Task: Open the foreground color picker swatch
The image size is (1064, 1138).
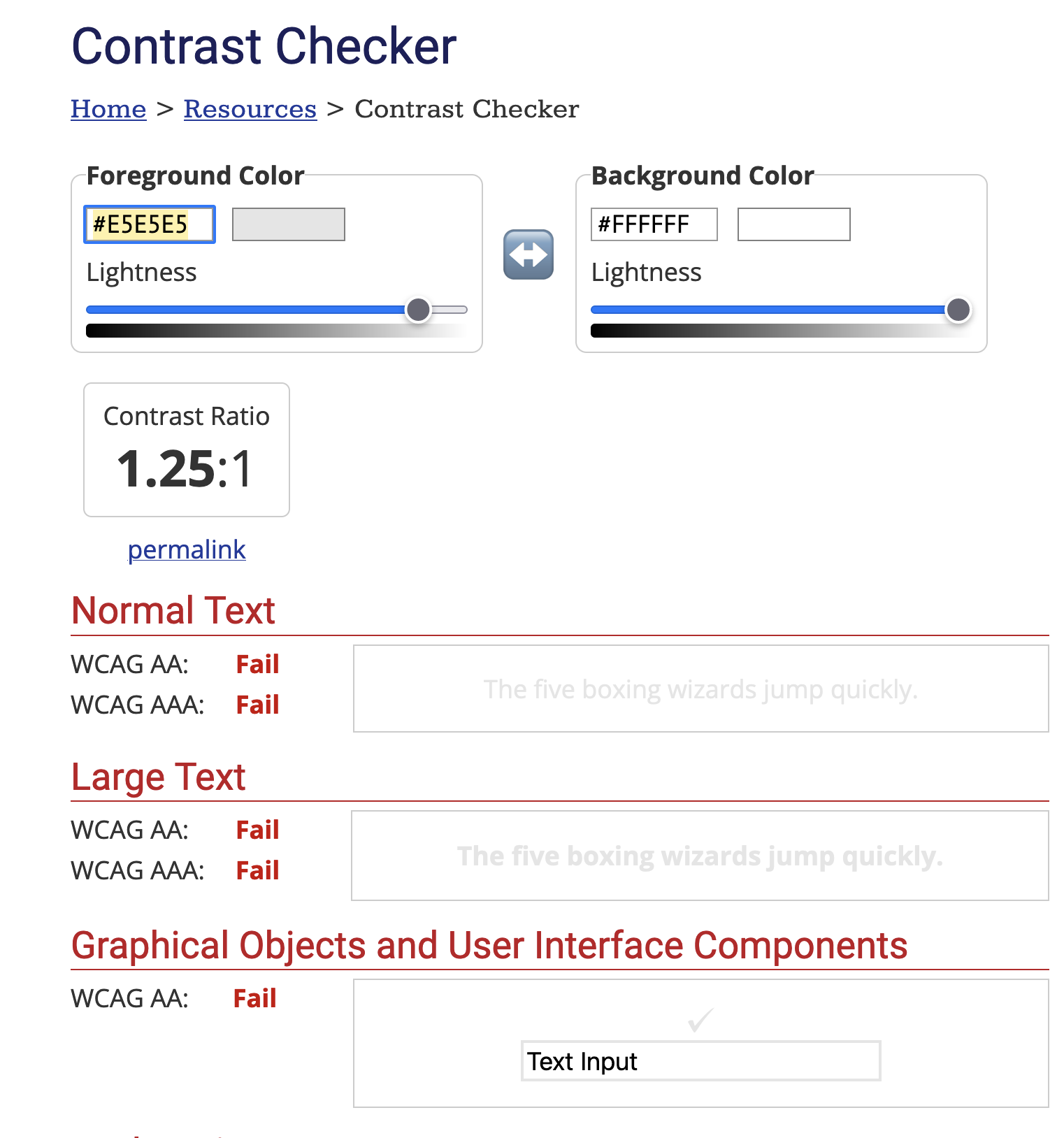Action: click(x=288, y=224)
